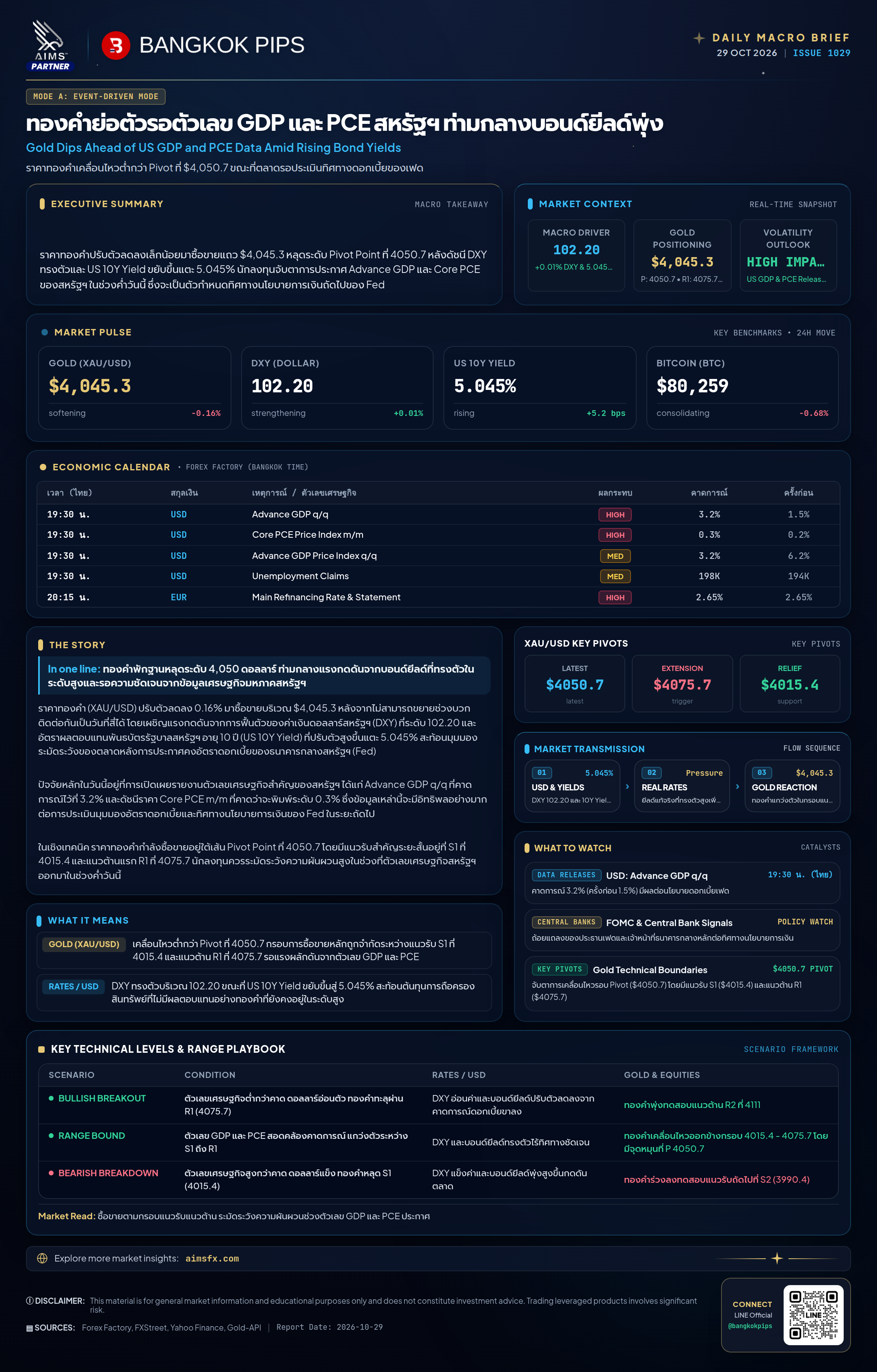Click the -0.16% gold change value
The image size is (877, 1372).
206,413
